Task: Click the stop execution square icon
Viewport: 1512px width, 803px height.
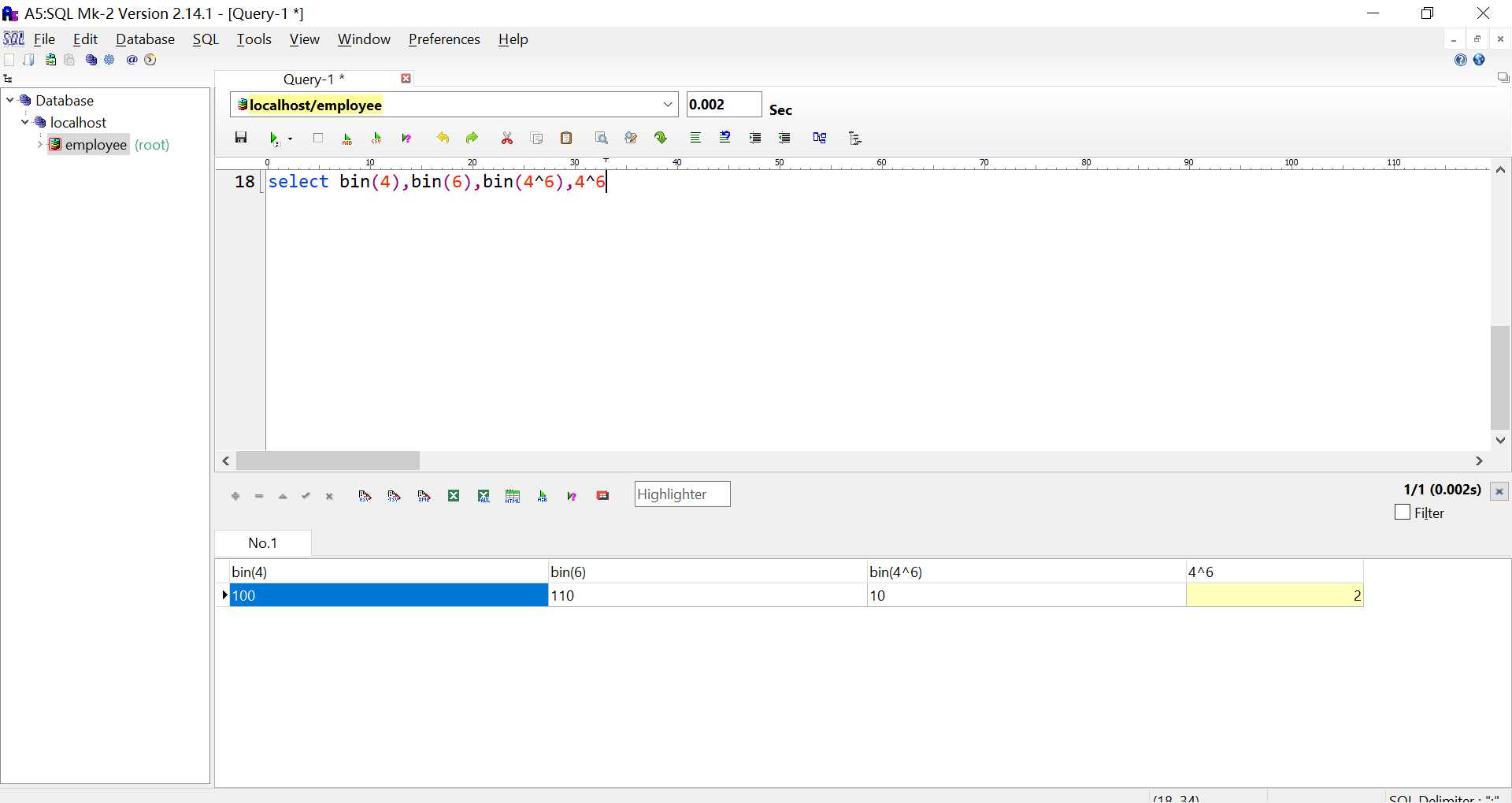Action: 318,138
